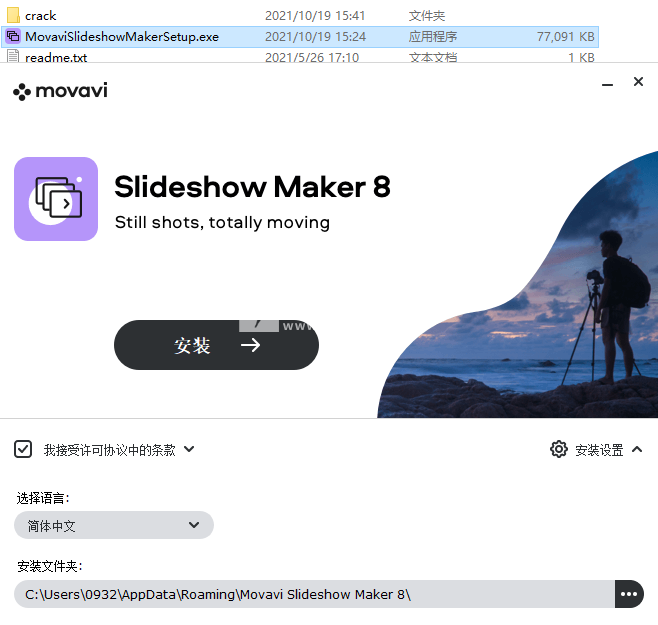Image resolution: width=658 pixels, height=625 pixels.
Task: Click the 应用程序 type cell
Action: (x=433, y=37)
